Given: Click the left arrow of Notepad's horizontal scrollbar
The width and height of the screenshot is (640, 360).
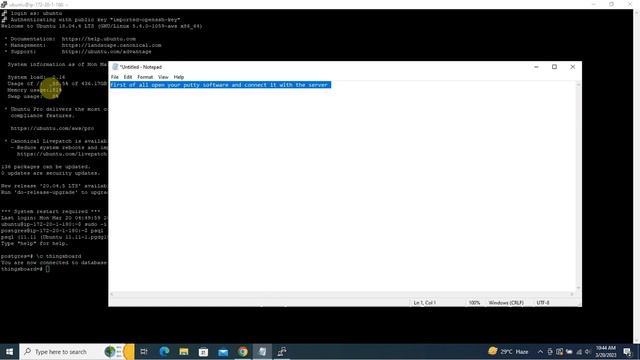Looking at the screenshot, I should tap(112, 294).
